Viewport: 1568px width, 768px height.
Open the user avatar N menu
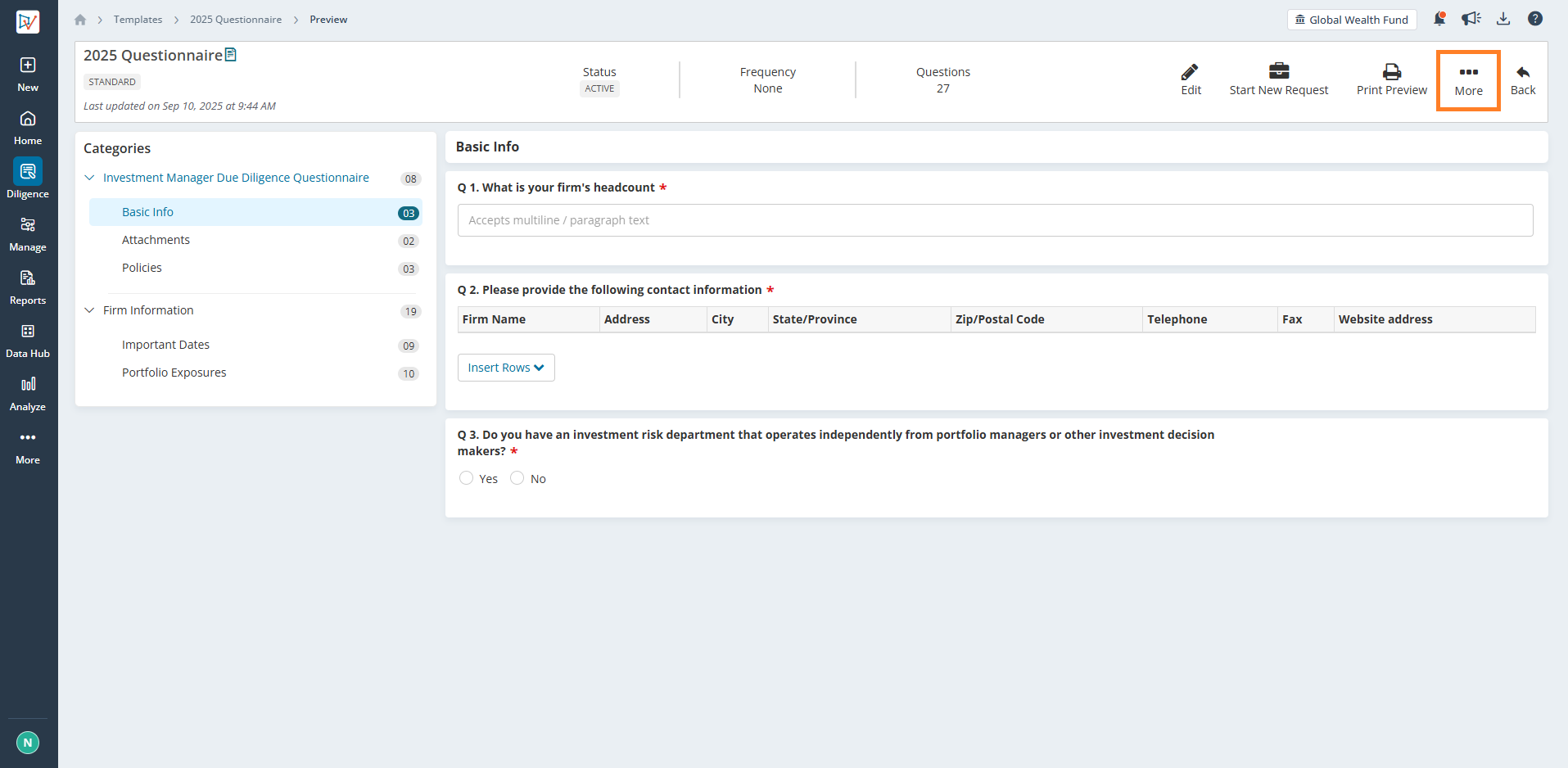tap(28, 743)
